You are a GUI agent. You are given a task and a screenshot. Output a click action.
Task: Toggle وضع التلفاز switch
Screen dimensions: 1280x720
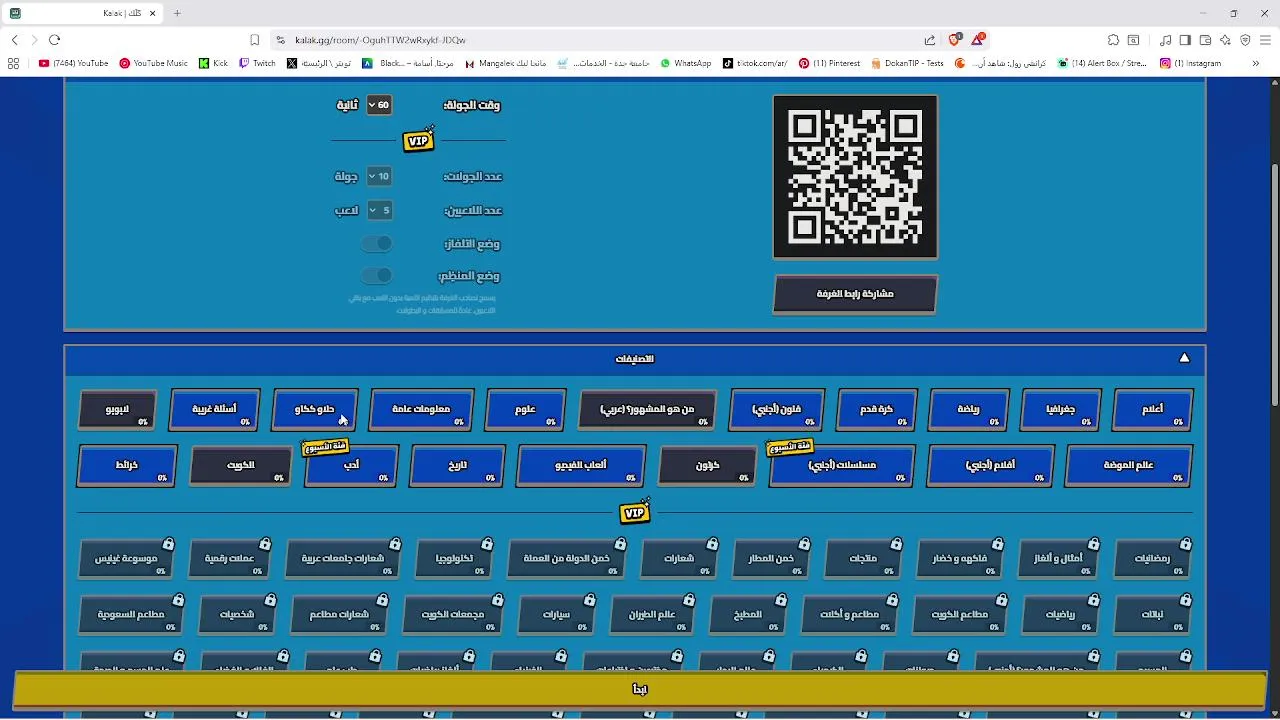click(x=377, y=244)
